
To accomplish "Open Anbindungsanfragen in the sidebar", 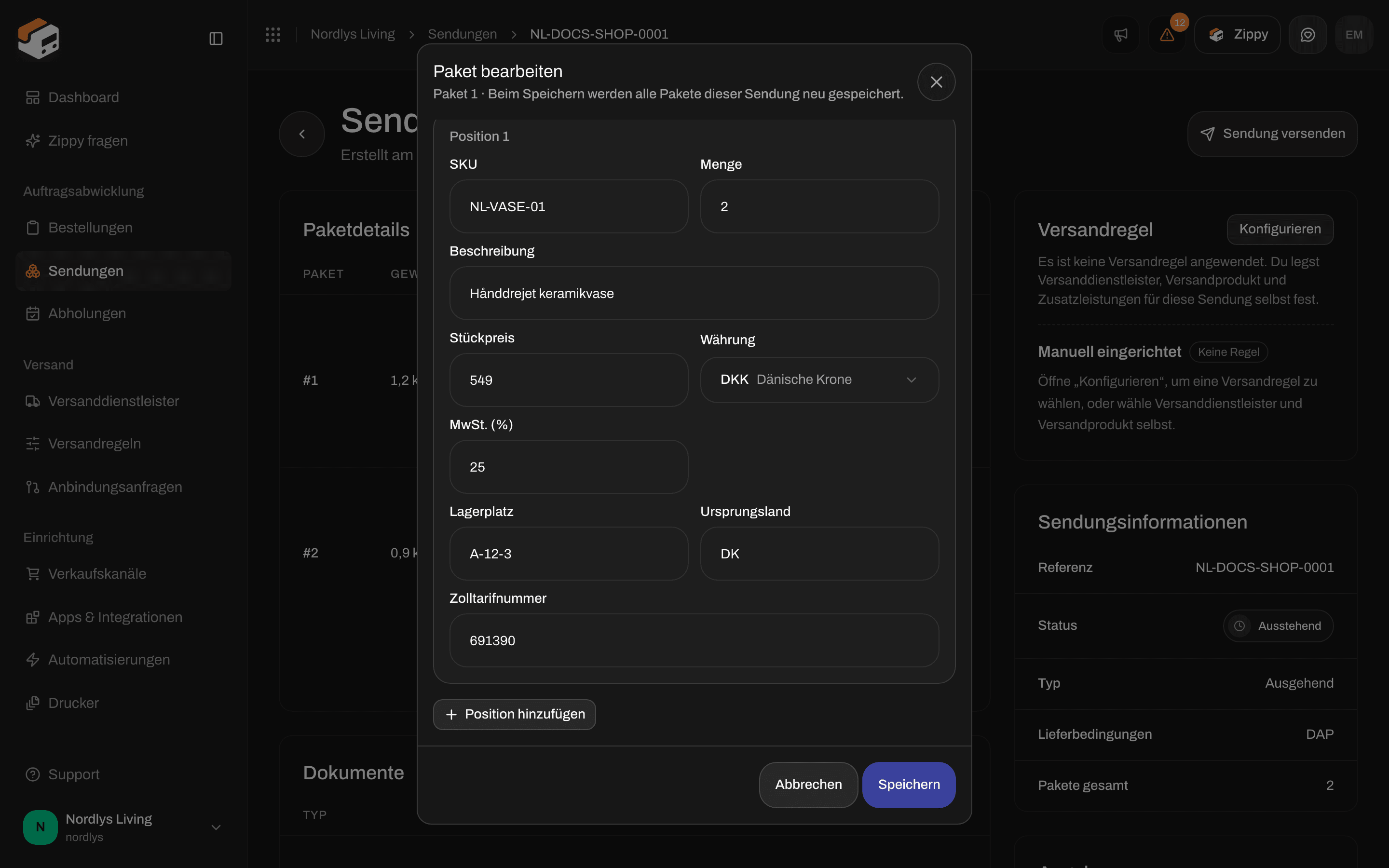I will pos(123,487).
